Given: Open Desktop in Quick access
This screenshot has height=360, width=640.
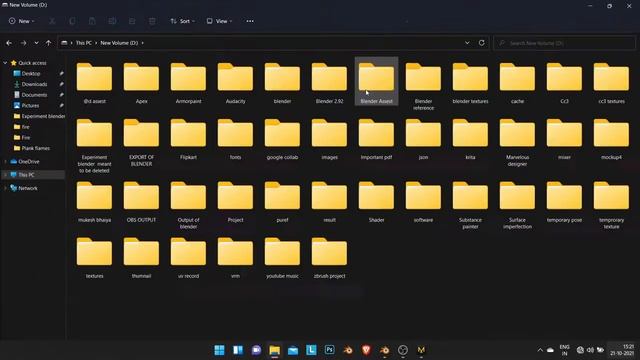Looking at the screenshot, I should [x=31, y=73].
